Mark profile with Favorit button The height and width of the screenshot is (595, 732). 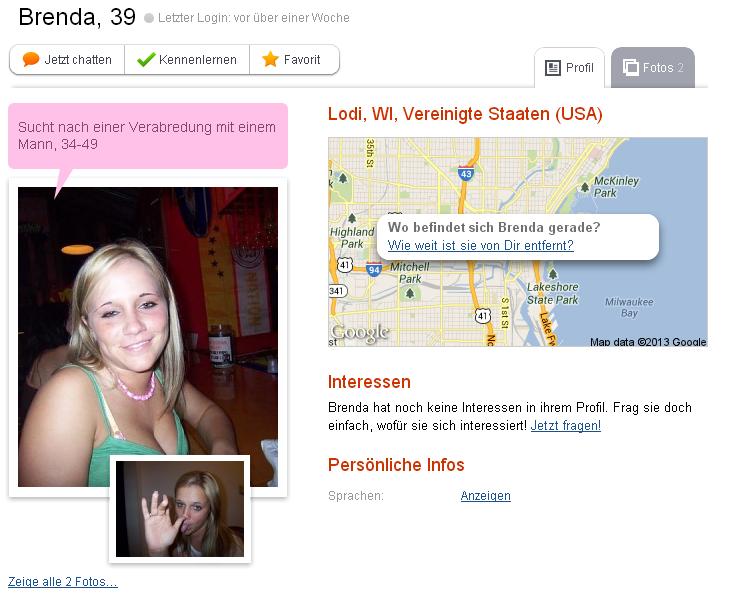tap(294, 60)
